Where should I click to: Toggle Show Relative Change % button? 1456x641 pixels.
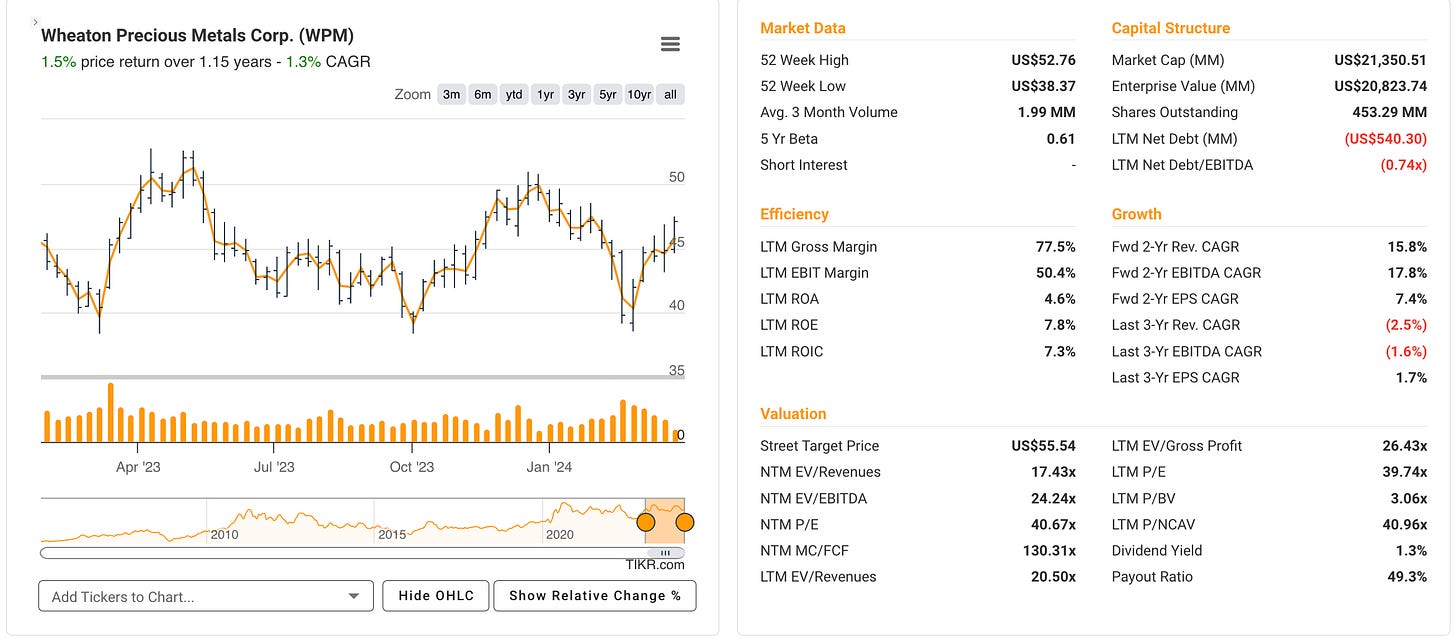[x=595, y=596]
